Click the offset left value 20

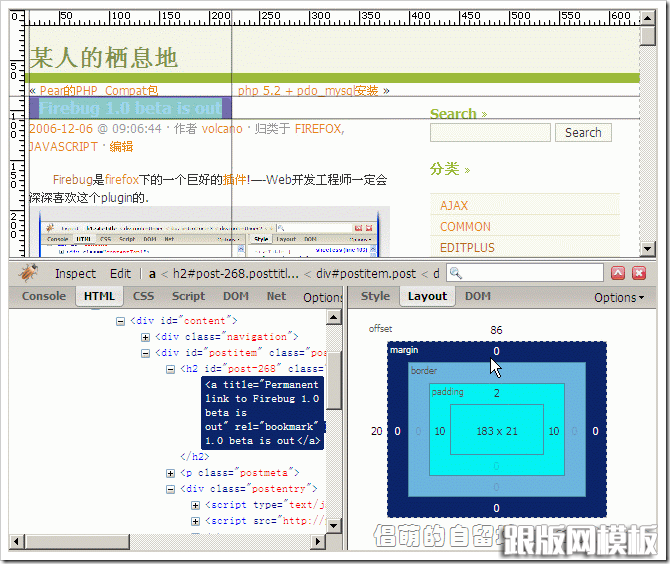pyautogui.click(x=376, y=431)
